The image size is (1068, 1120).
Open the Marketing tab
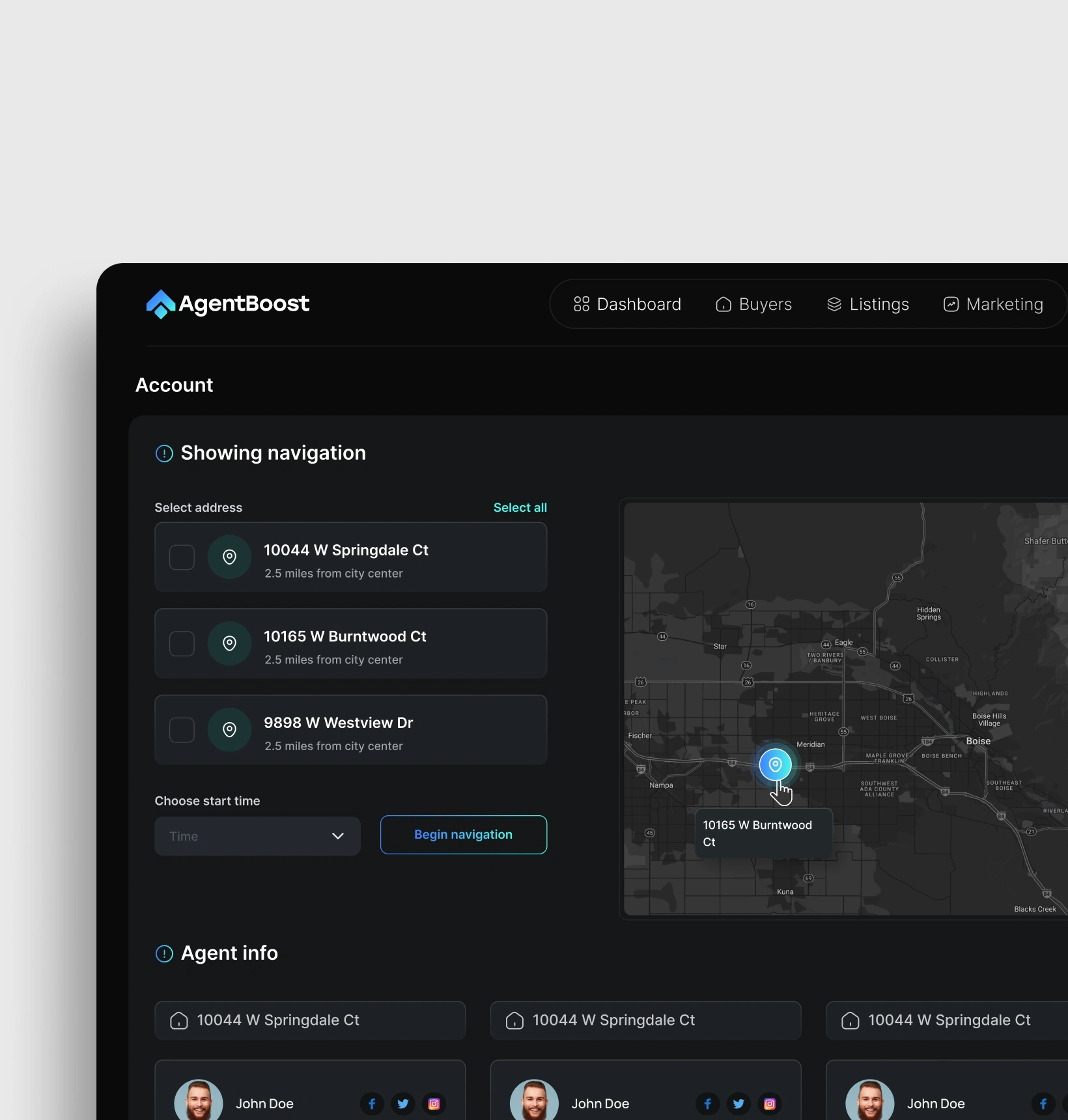click(x=993, y=304)
